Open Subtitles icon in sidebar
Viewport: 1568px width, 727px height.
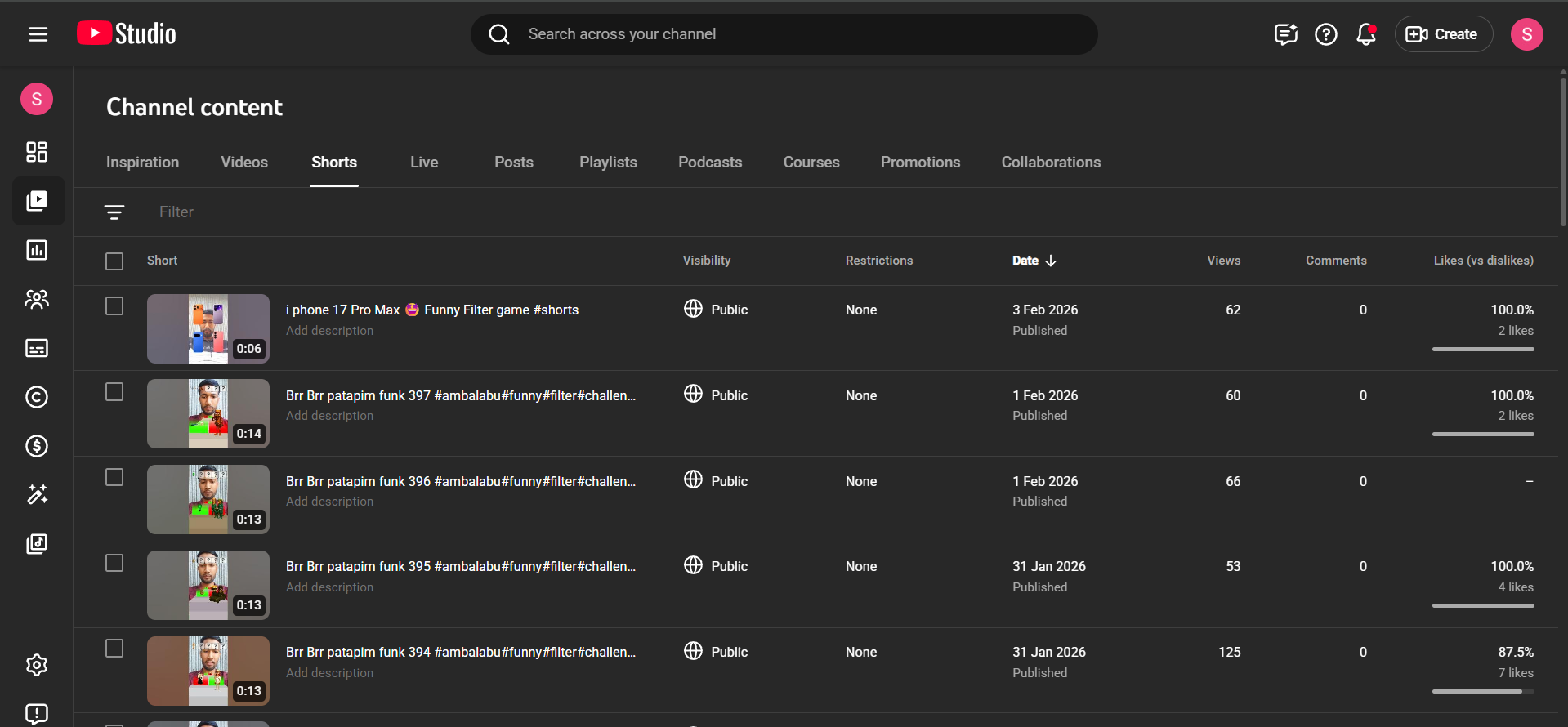click(x=37, y=348)
